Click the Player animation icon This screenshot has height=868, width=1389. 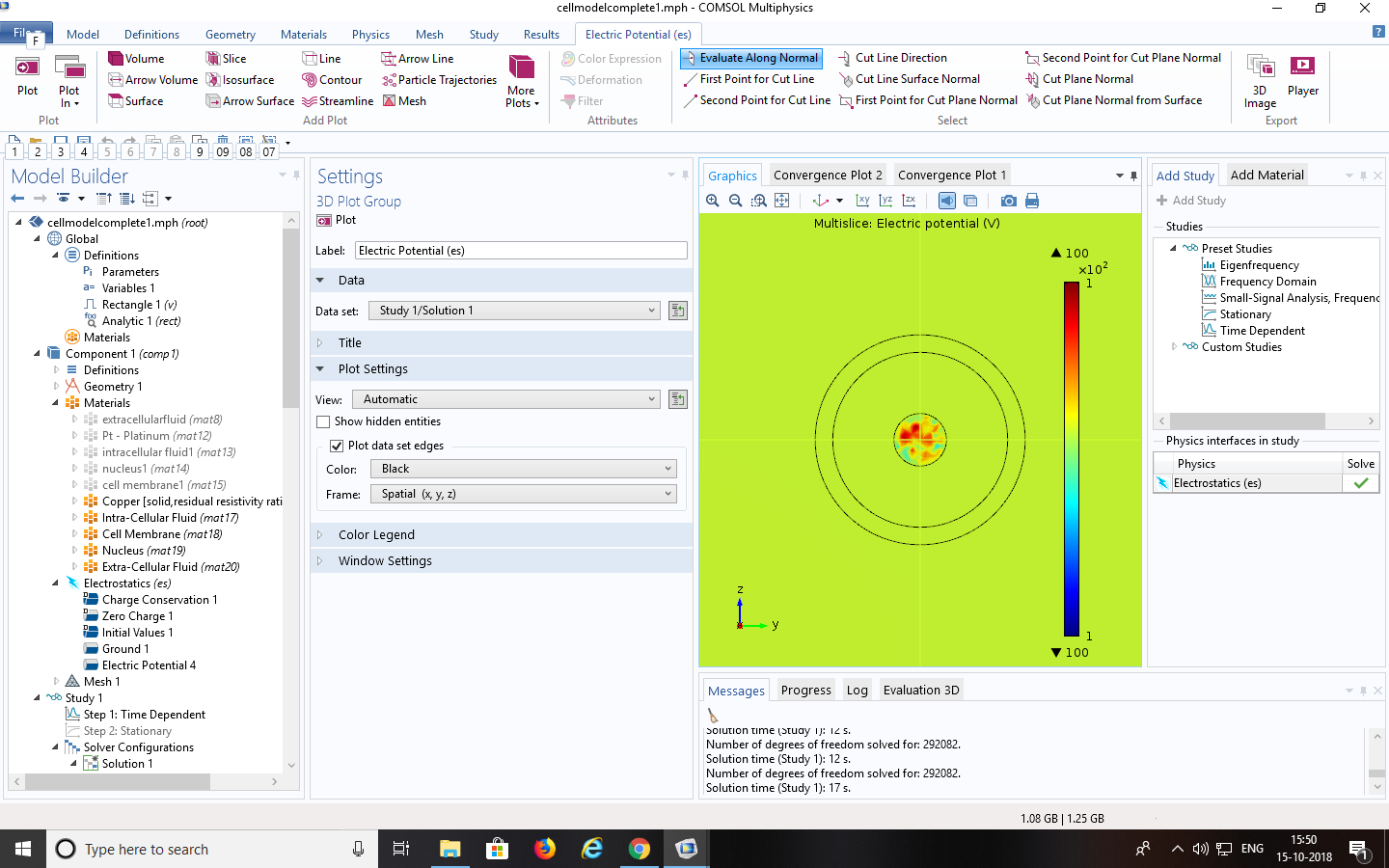1302,77
